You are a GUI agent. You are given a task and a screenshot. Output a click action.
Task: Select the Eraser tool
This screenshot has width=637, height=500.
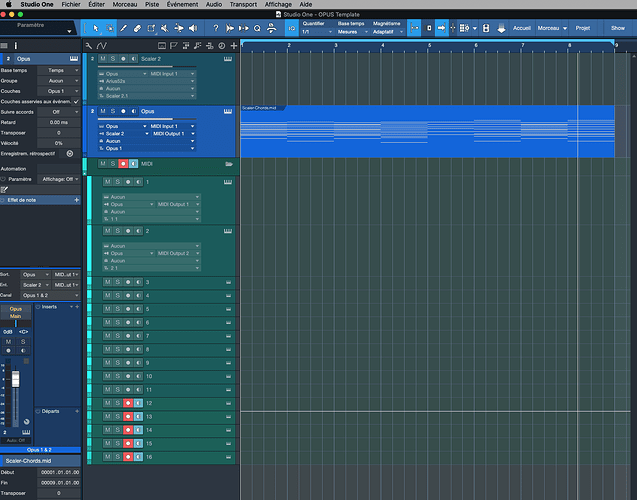point(137,28)
